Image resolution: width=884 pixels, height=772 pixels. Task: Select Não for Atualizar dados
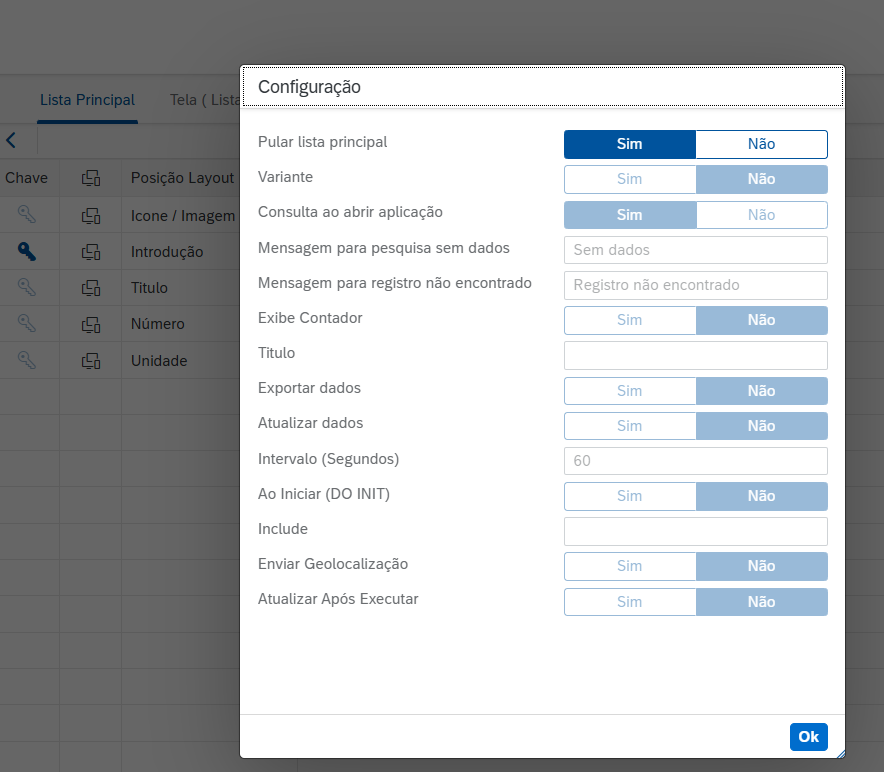point(762,426)
